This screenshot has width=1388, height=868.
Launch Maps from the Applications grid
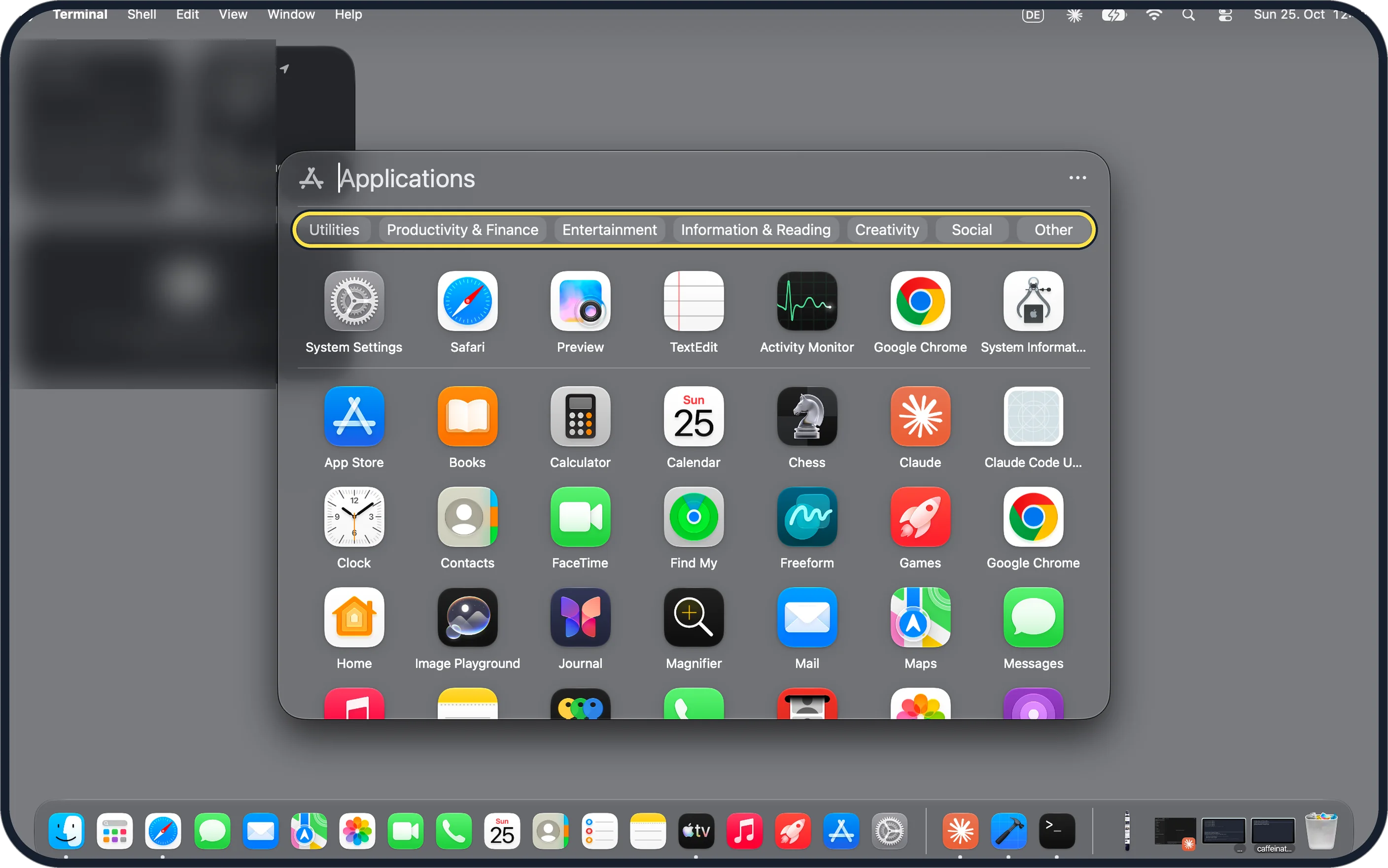[920, 617]
